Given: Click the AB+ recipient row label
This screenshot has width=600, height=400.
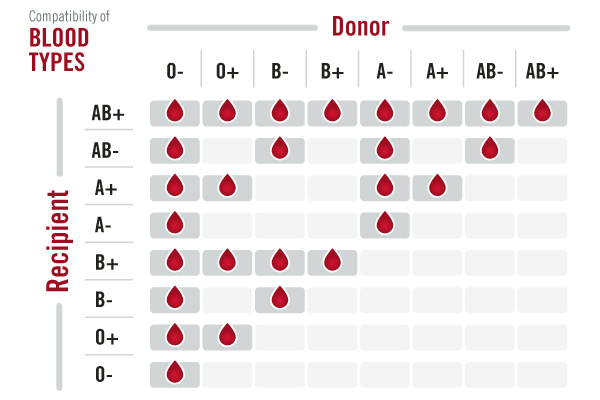Looking at the screenshot, I should tap(108, 113).
